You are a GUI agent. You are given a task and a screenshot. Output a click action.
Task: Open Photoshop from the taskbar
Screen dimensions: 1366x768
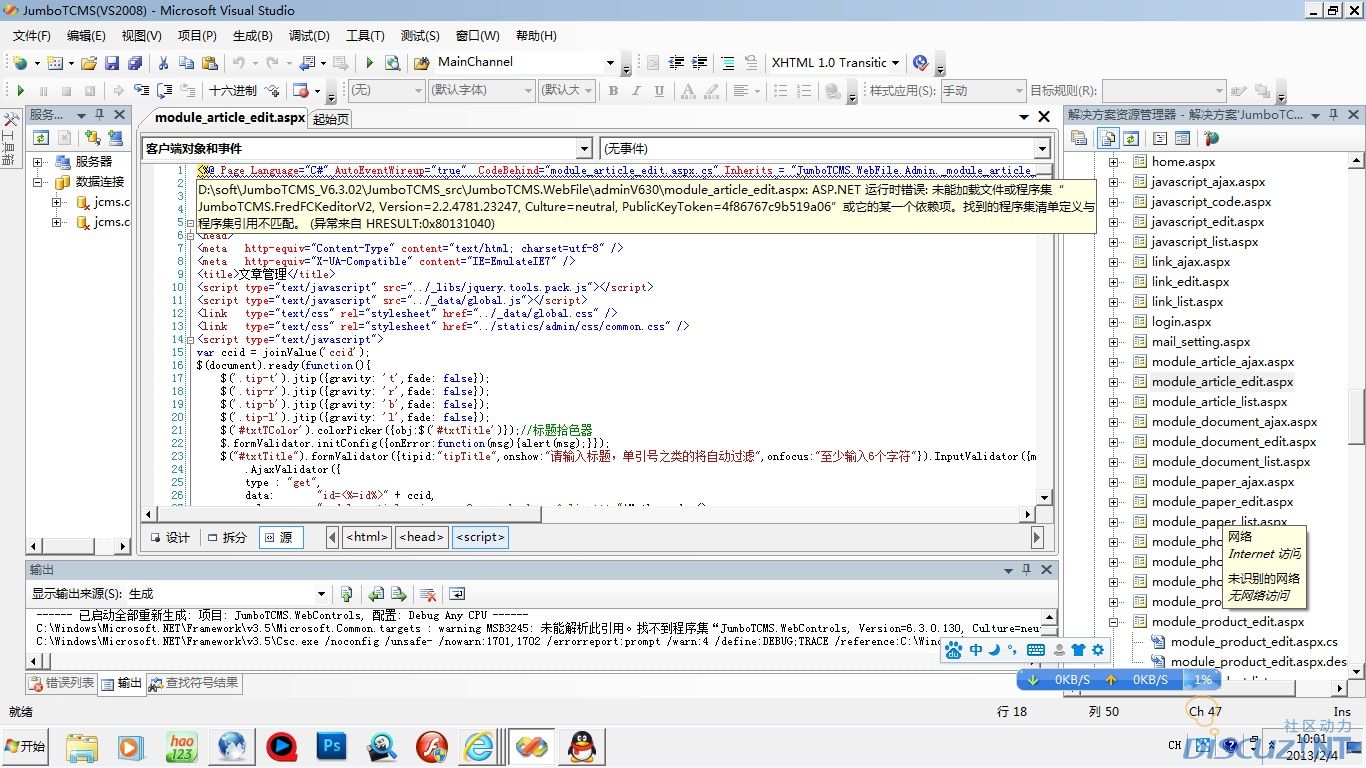point(330,746)
